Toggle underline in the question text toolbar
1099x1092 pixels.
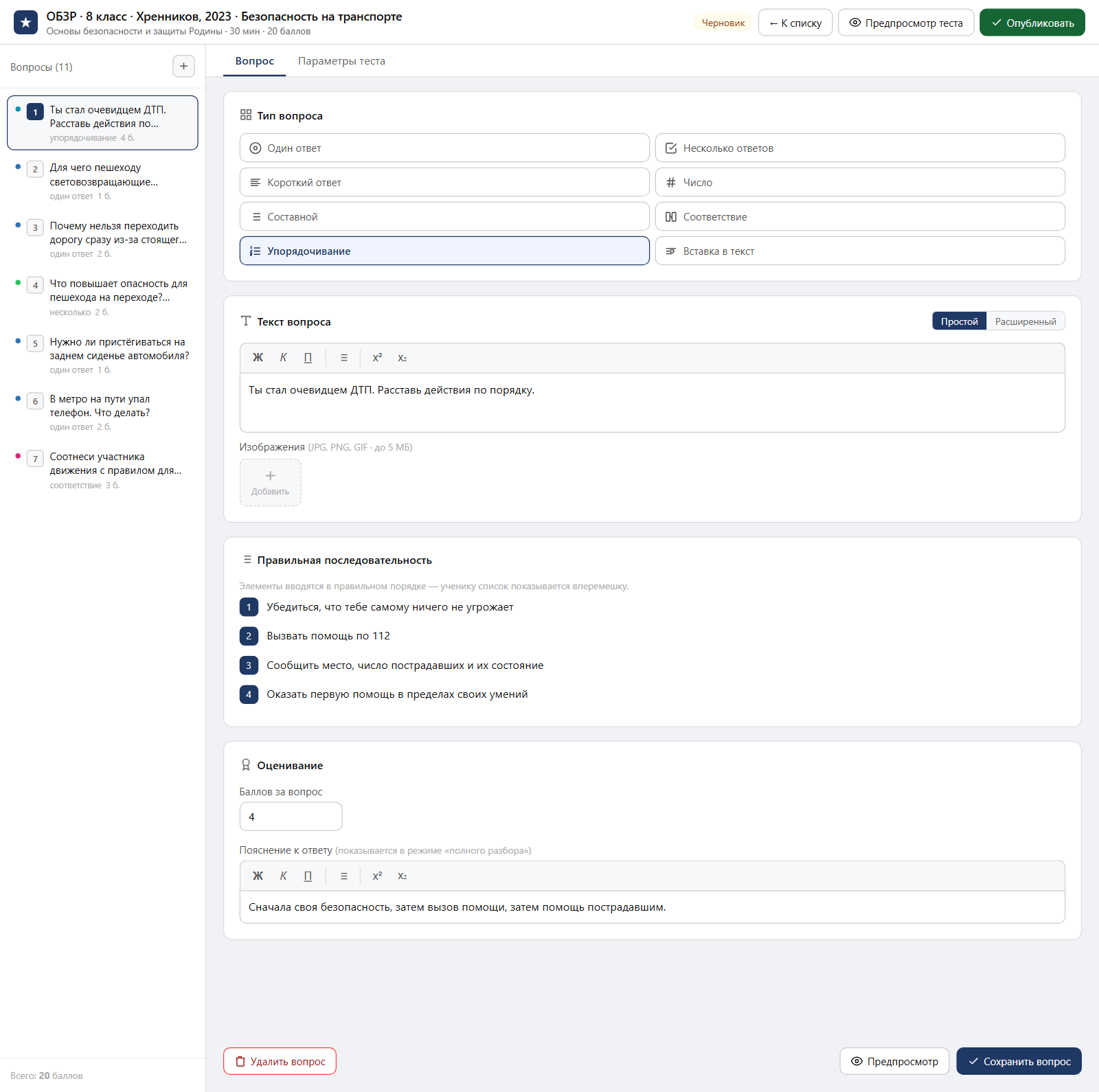308,358
